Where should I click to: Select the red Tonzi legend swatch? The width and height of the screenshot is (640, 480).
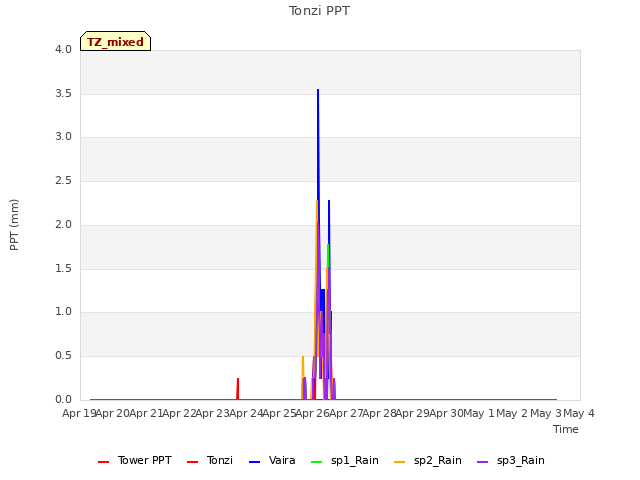[x=192, y=462]
